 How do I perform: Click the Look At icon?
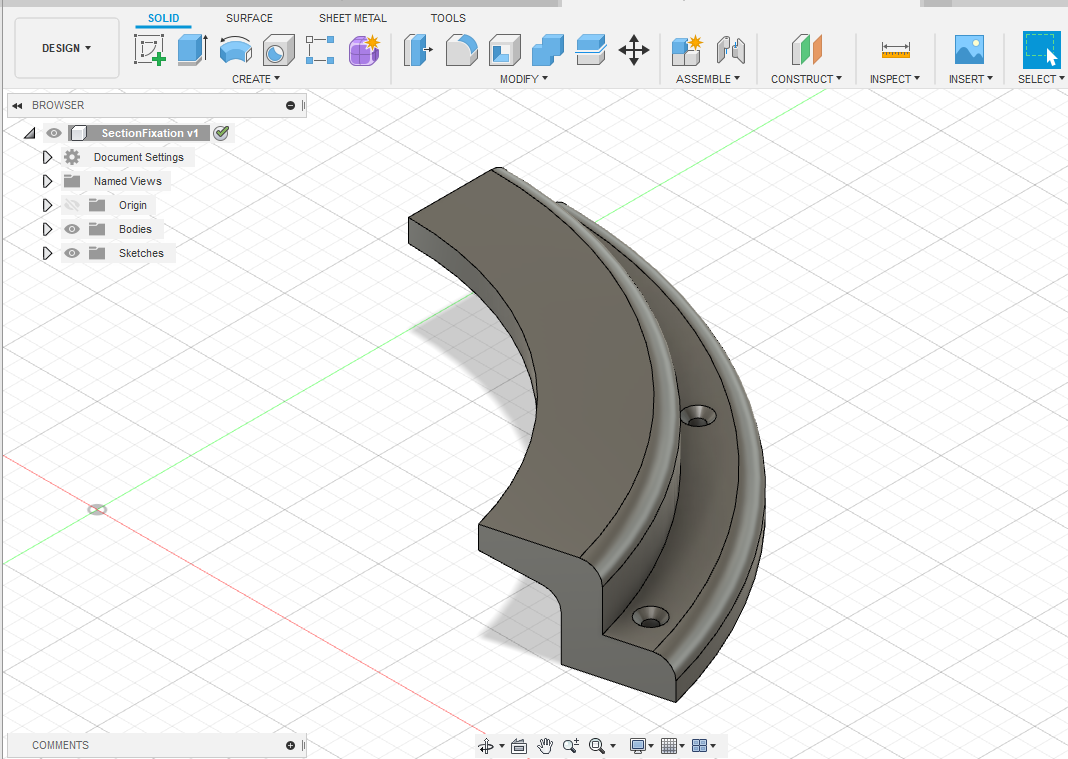pos(519,746)
